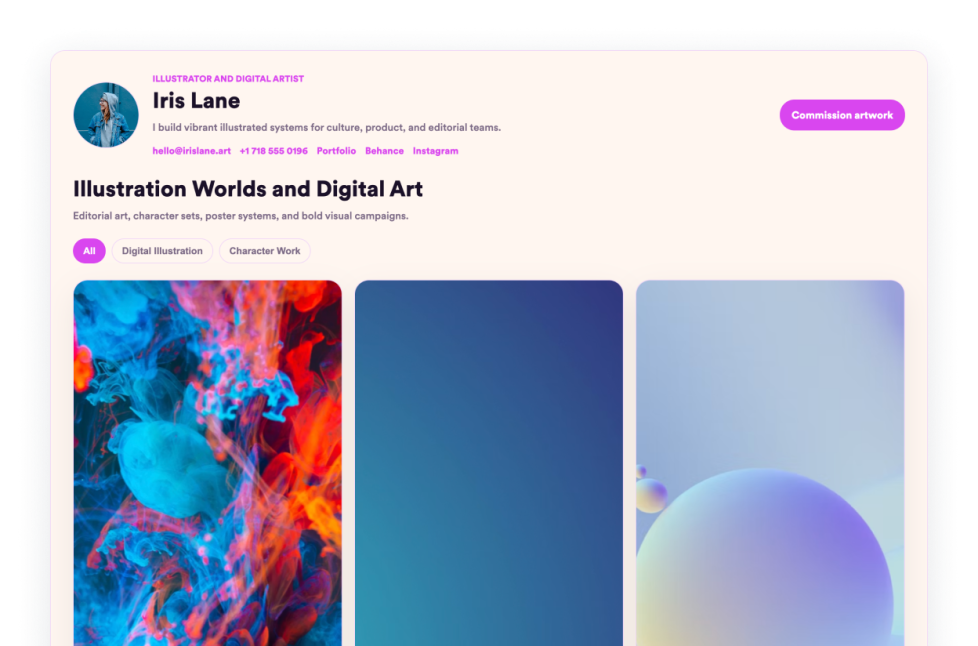Visit the Behance link
Screen dimensions: 978x646
click(x=384, y=151)
